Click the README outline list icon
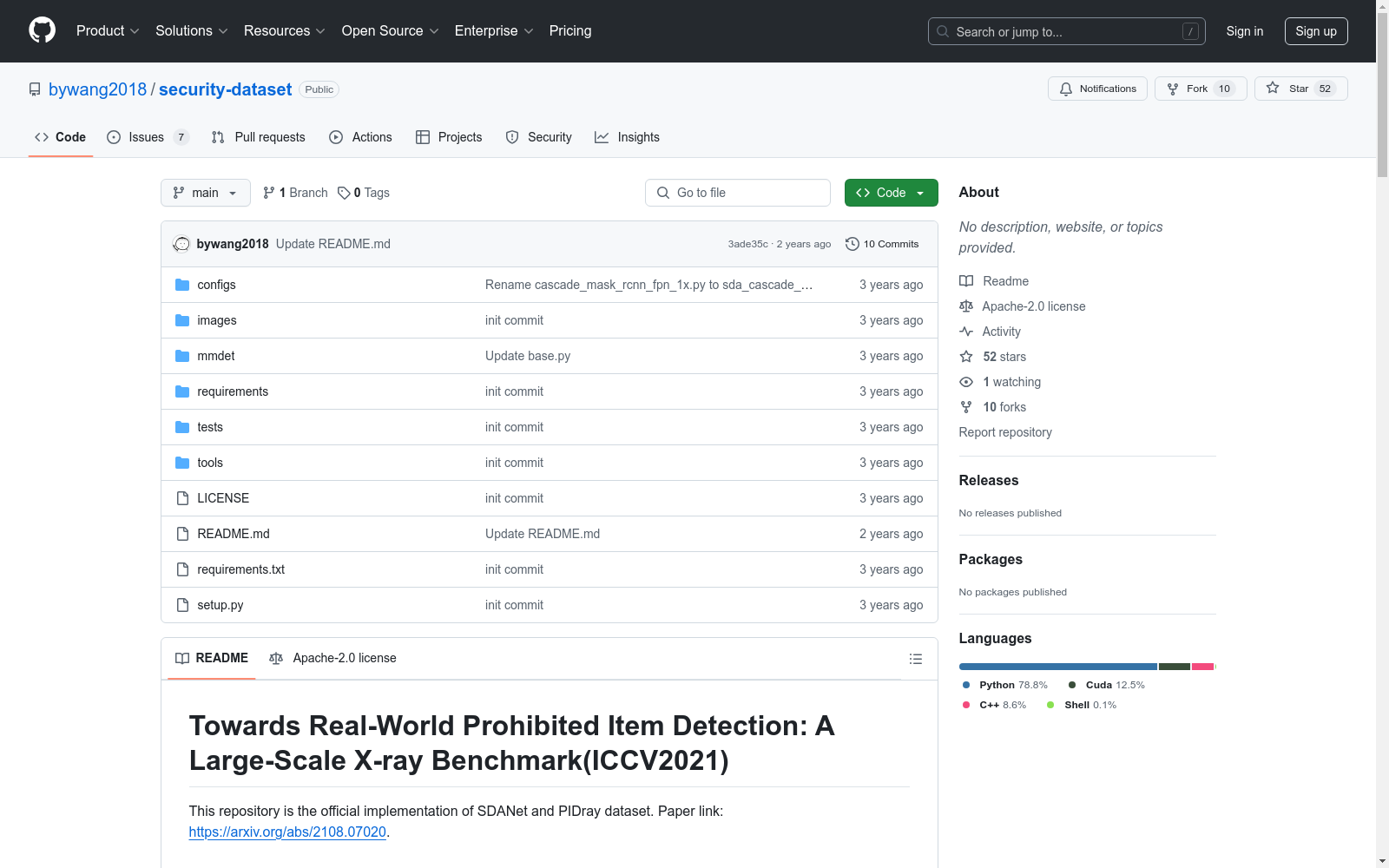The height and width of the screenshot is (868, 1389). tap(915, 659)
